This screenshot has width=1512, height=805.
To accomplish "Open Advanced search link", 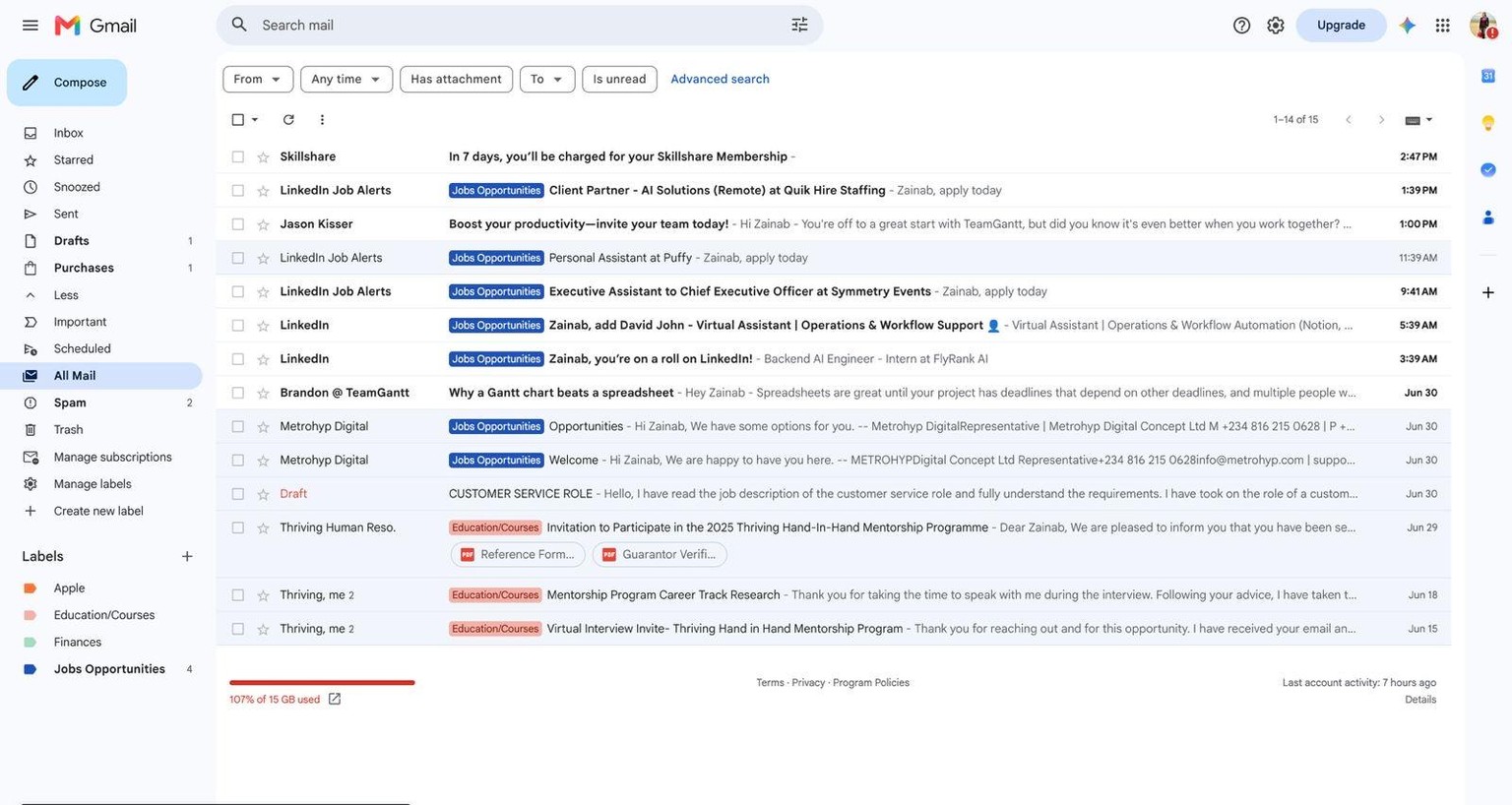I will [720, 79].
